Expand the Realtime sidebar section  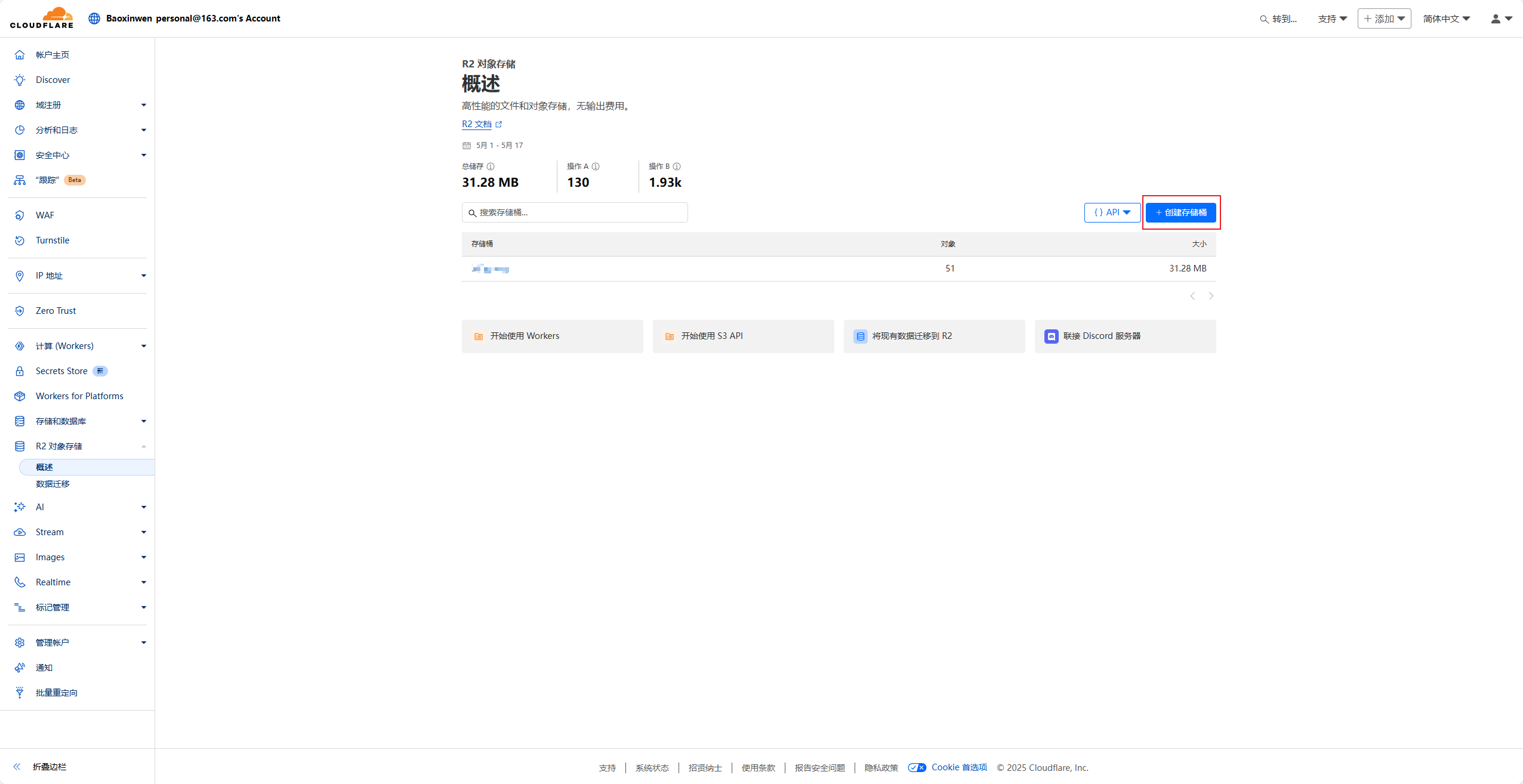(144, 582)
